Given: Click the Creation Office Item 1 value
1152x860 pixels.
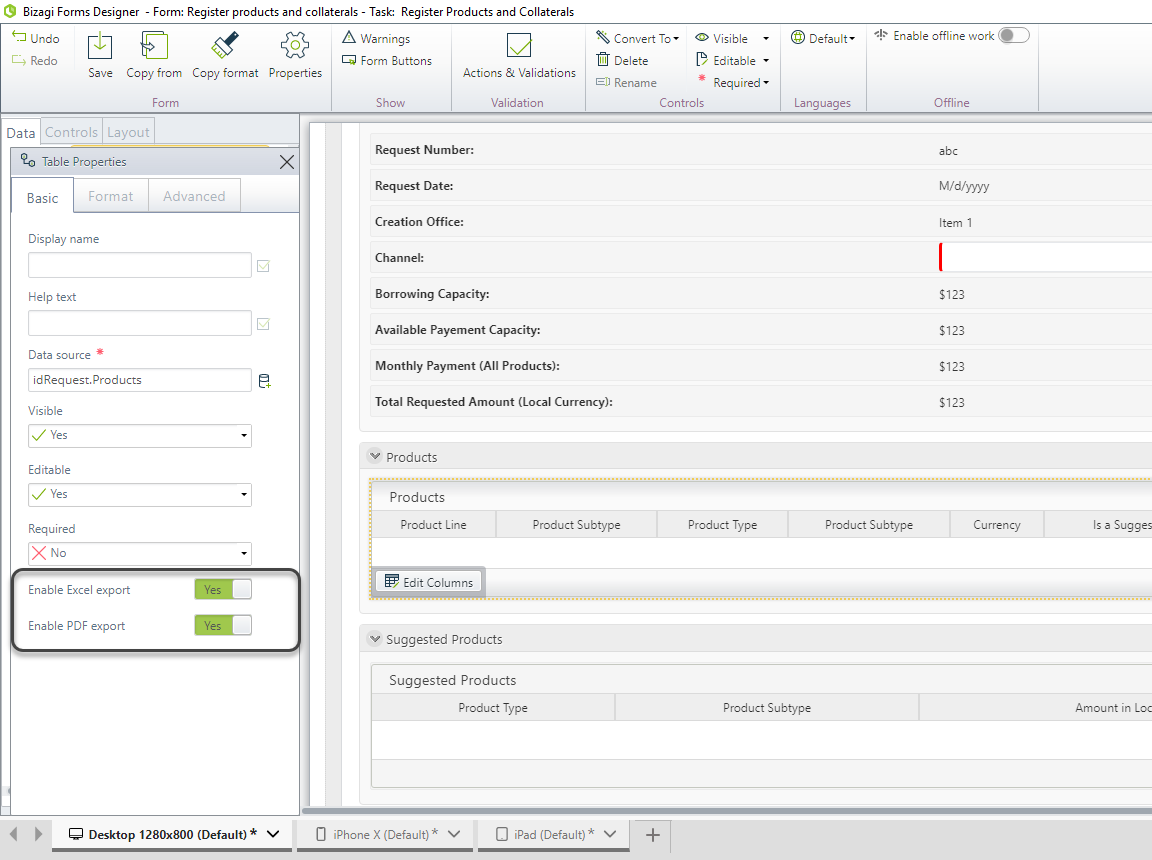Looking at the screenshot, I should (x=955, y=223).
